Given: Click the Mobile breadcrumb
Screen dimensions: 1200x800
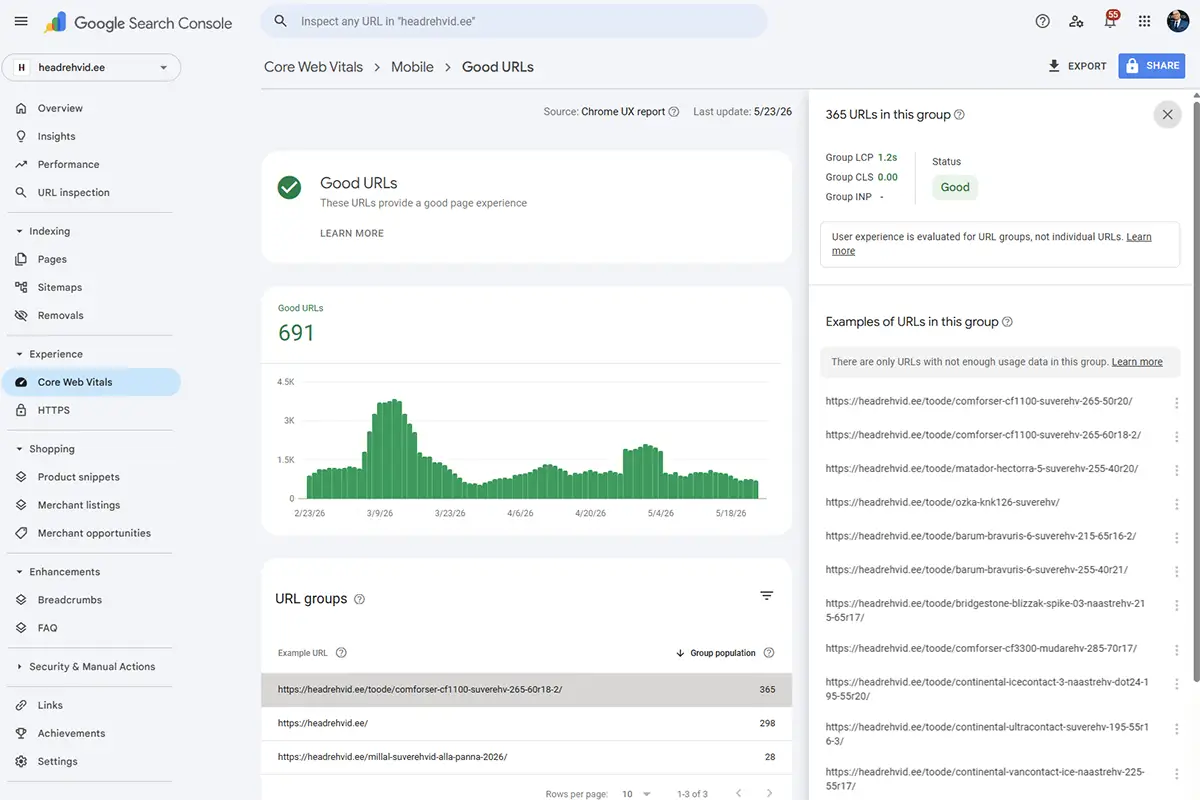Looking at the screenshot, I should [x=412, y=67].
